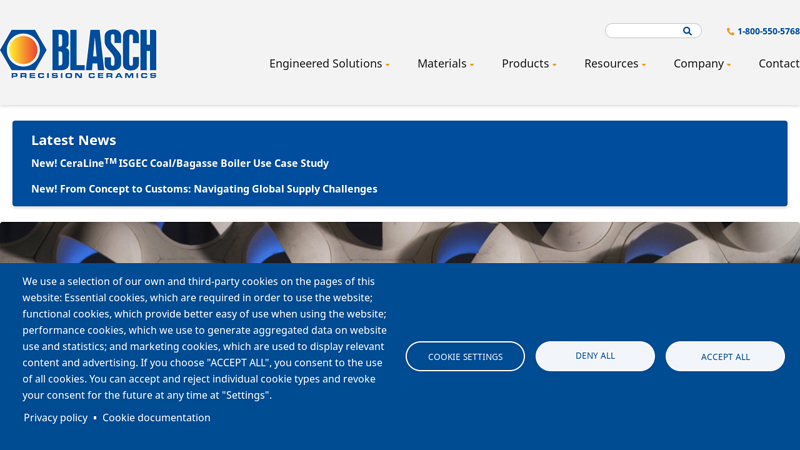Open CeraLine ISGEC Boiler case study link

[x=180, y=163]
